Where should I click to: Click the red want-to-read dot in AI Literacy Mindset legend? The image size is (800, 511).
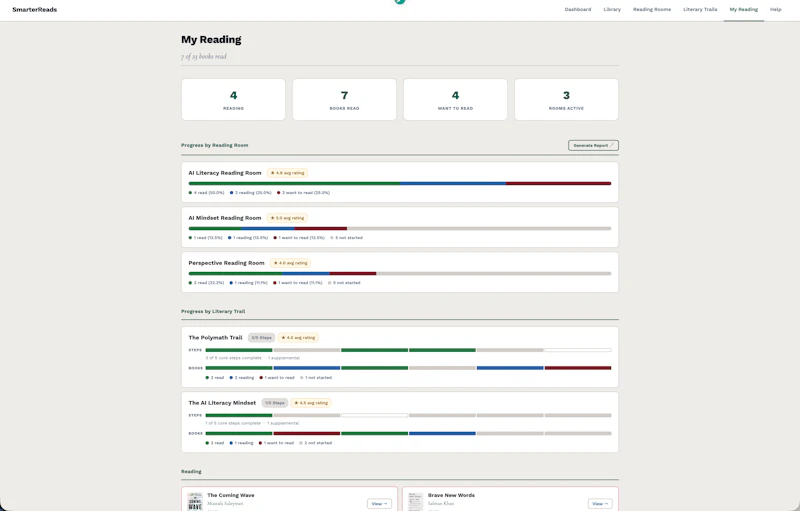click(x=260, y=443)
